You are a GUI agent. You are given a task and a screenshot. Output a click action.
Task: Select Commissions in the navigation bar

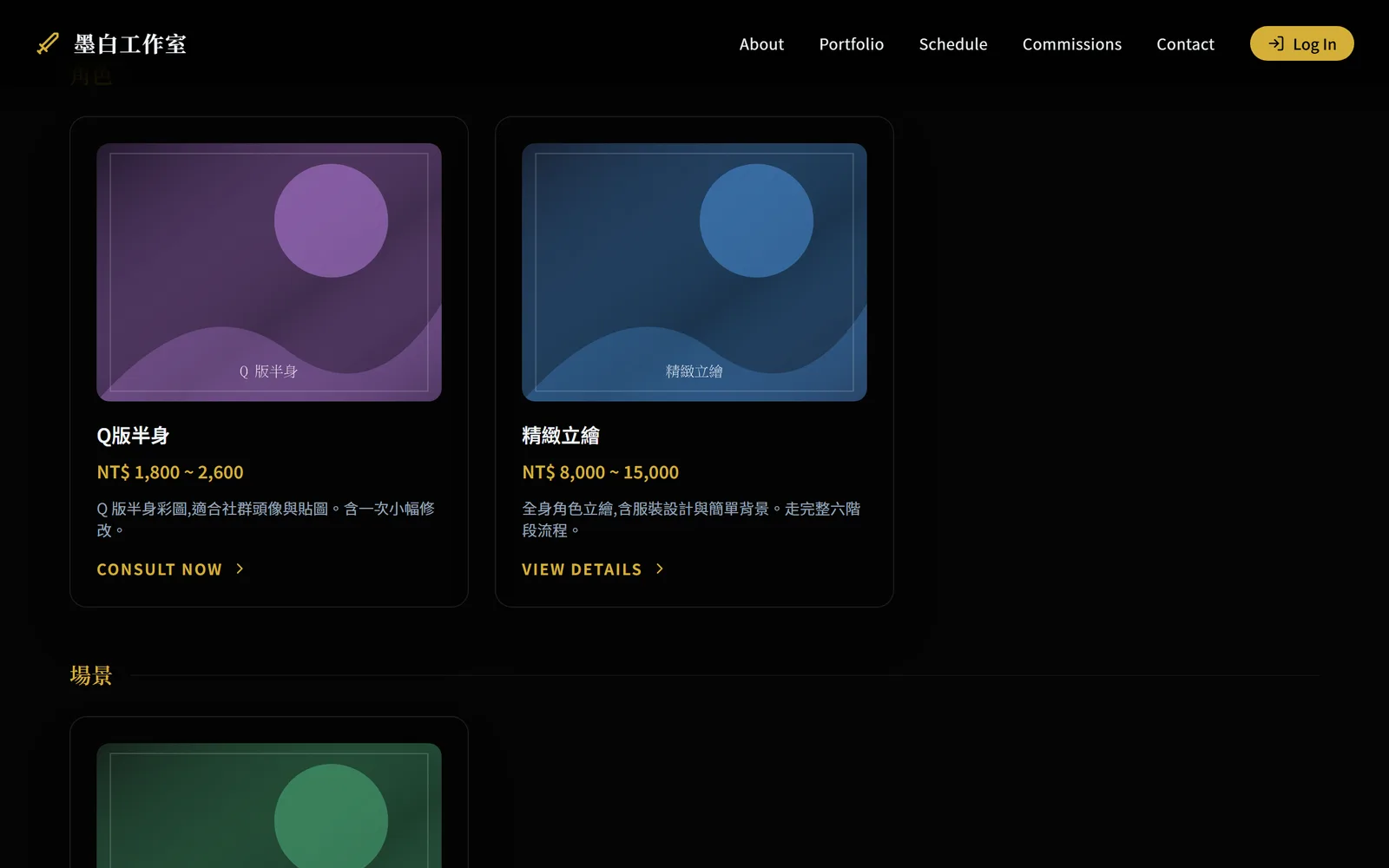pyautogui.click(x=1072, y=44)
